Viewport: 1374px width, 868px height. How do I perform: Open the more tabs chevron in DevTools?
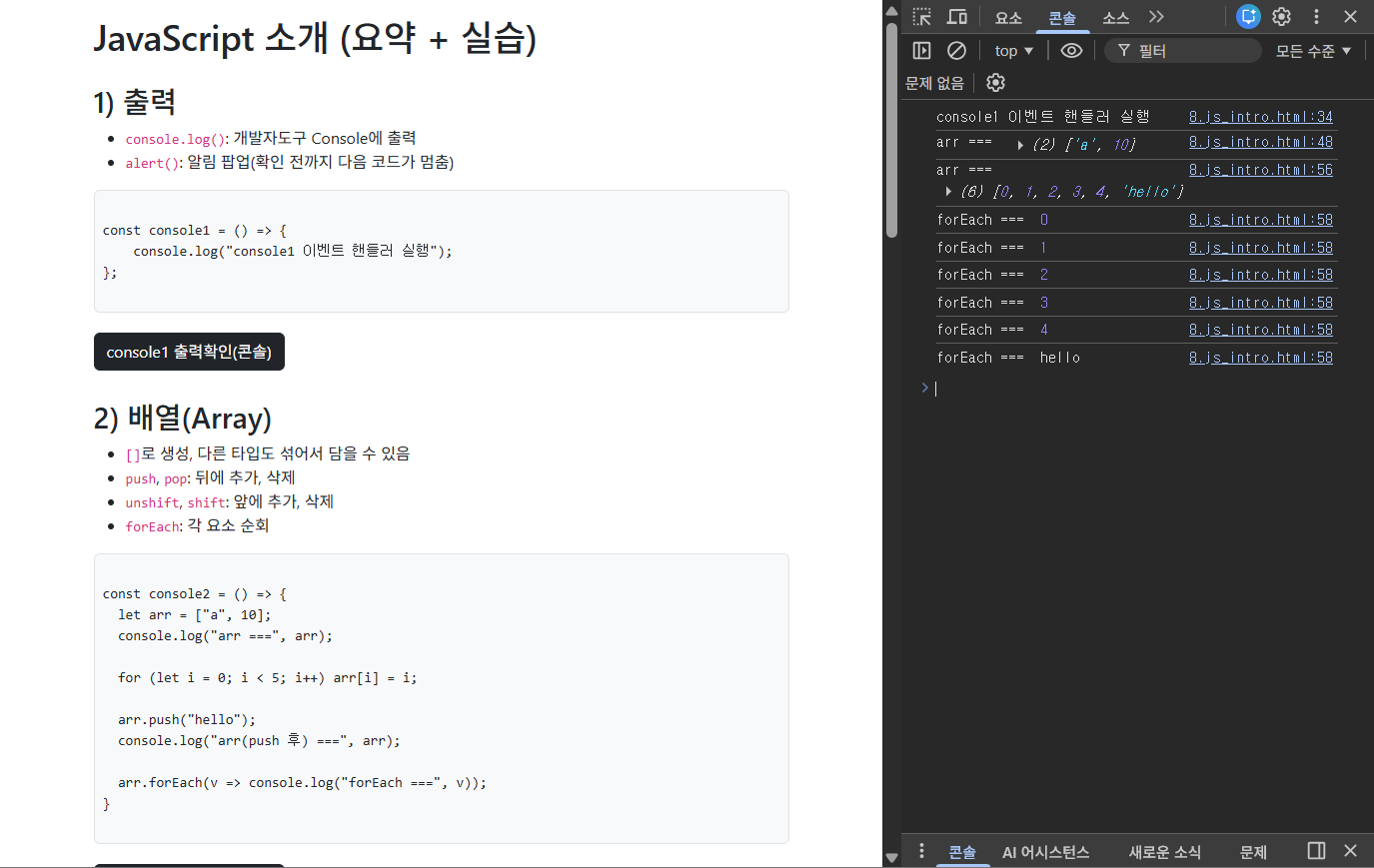click(1156, 17)
